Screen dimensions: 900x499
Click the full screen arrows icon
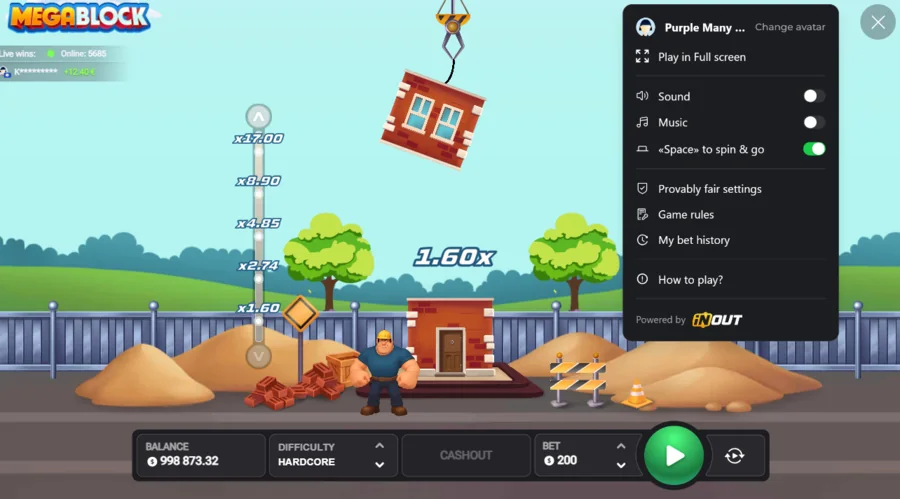pos(642,56)
